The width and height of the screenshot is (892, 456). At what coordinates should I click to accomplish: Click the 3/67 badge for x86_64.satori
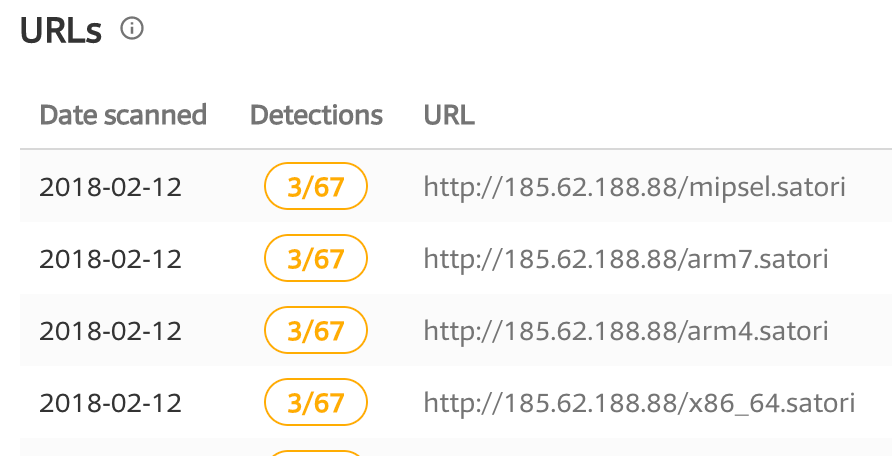coord(316,402)
